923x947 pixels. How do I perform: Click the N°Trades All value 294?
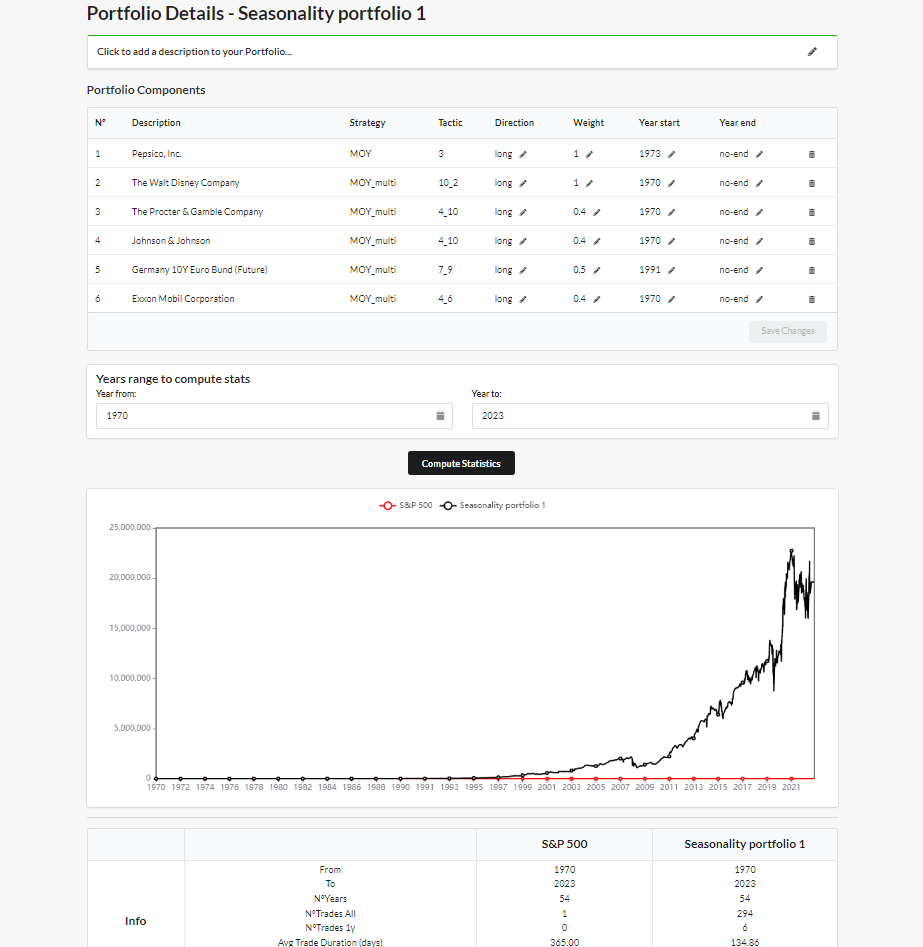[x=745, y=914]
